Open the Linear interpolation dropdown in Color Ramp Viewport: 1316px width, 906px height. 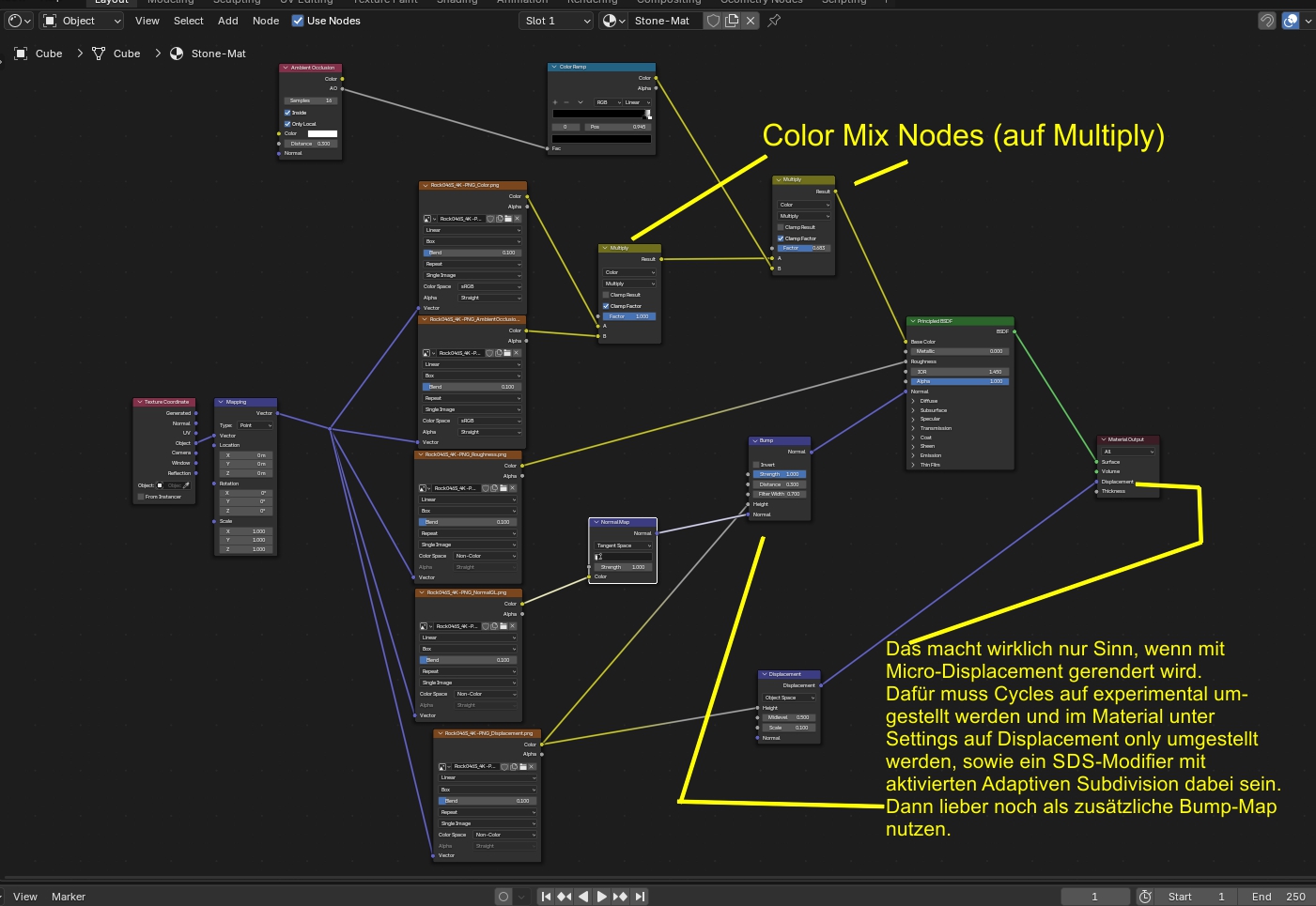point(638,102)
